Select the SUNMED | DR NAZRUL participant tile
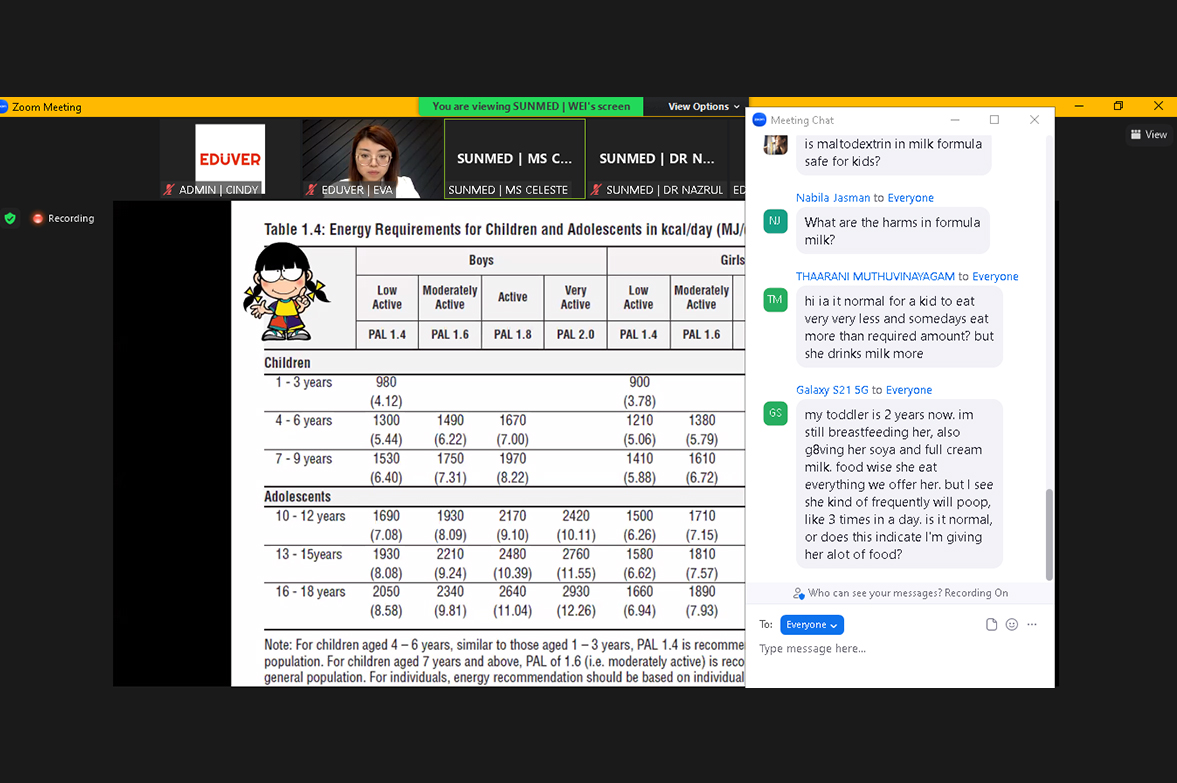This screenshot has height=783, width=1177. point(657,159)
